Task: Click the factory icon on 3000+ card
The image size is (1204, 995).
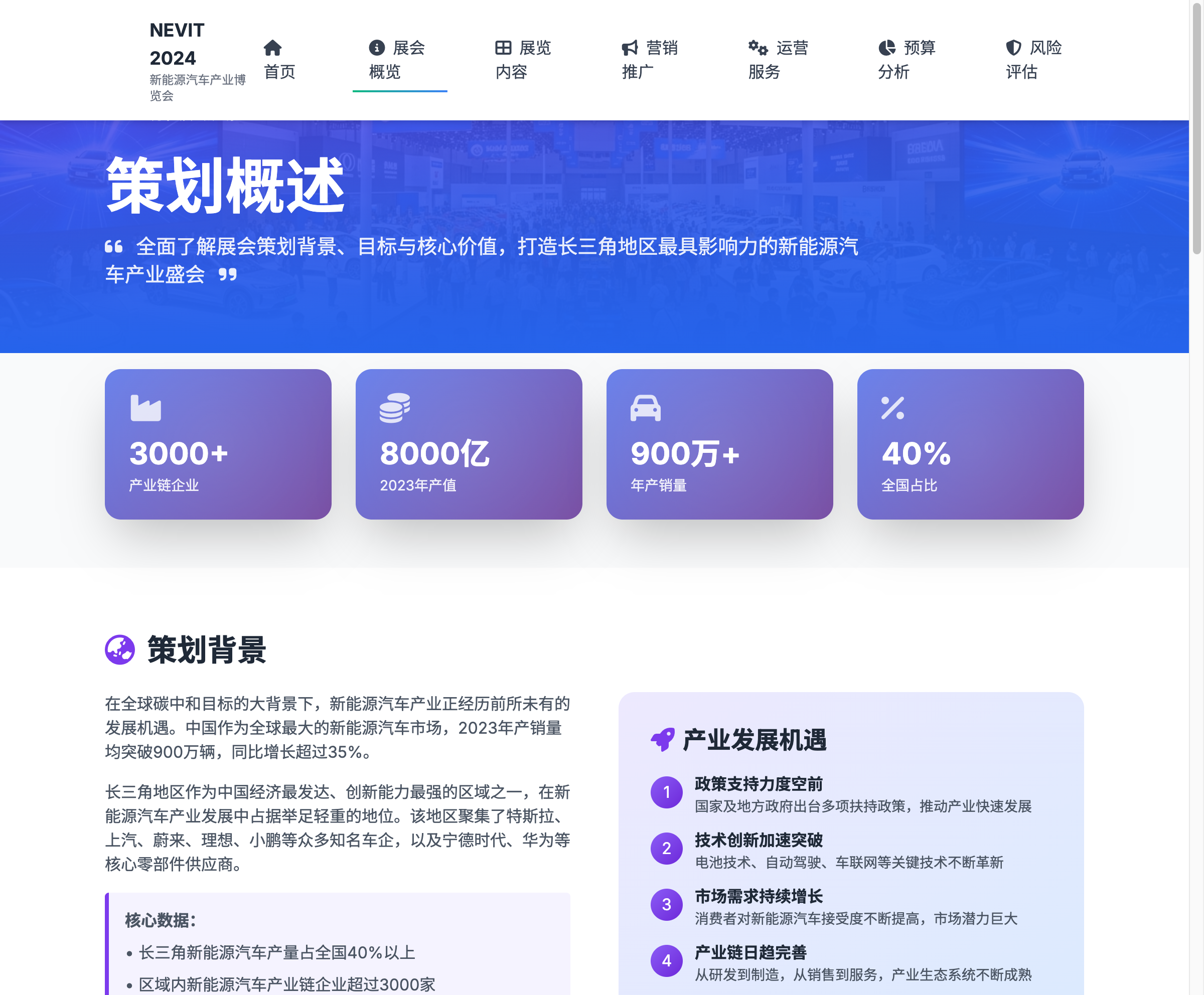Action: click(x=145, y=408)
